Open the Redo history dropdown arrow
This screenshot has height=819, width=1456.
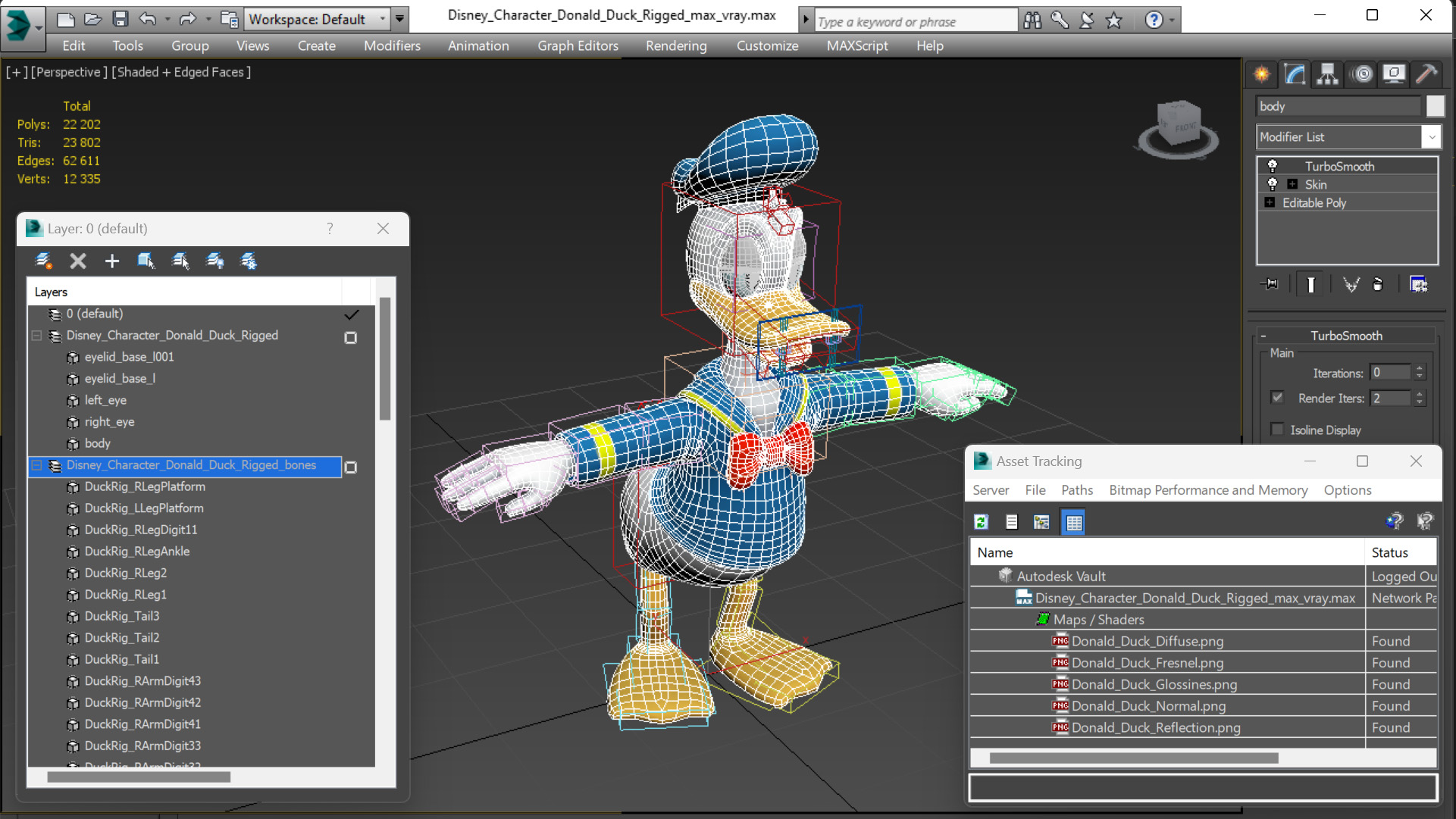[x=208, y=19]
